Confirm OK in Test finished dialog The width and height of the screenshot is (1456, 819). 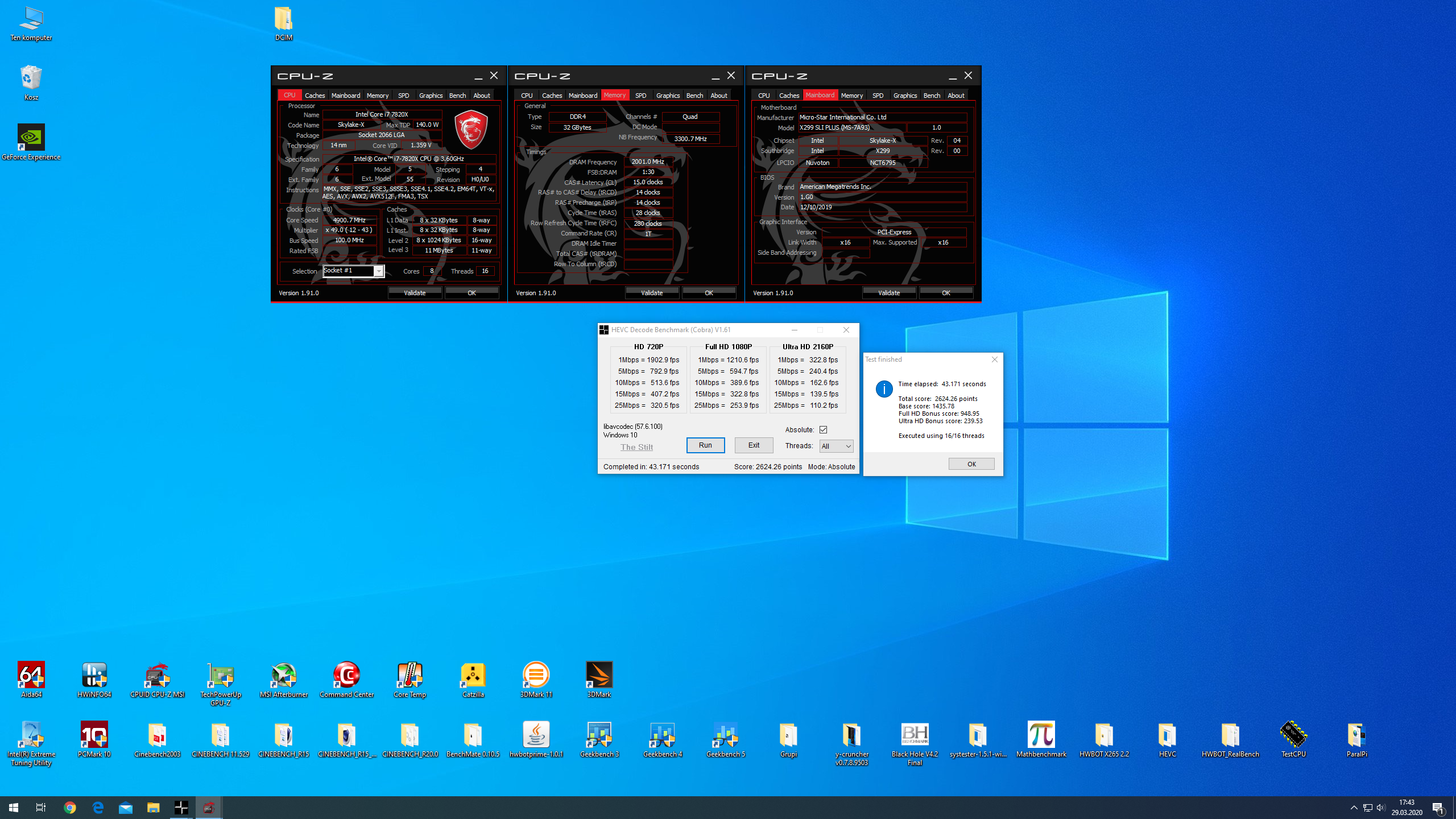pyautogui.click(x=971, y=464)
